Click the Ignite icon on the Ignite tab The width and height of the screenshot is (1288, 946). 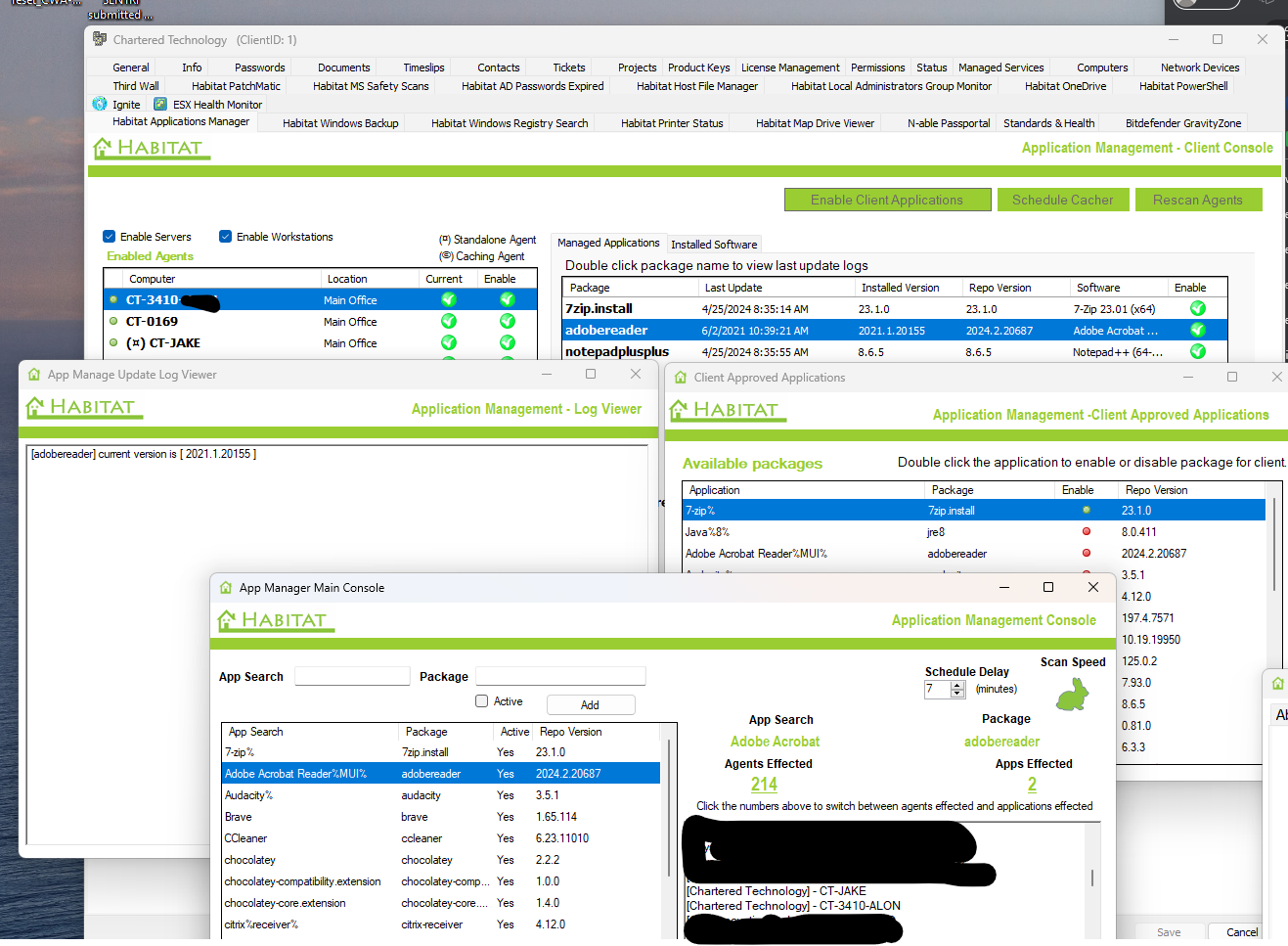101,104
